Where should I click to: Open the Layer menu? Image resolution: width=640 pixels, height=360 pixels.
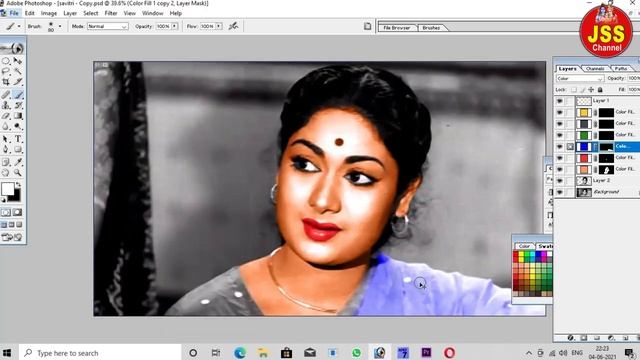70,13
